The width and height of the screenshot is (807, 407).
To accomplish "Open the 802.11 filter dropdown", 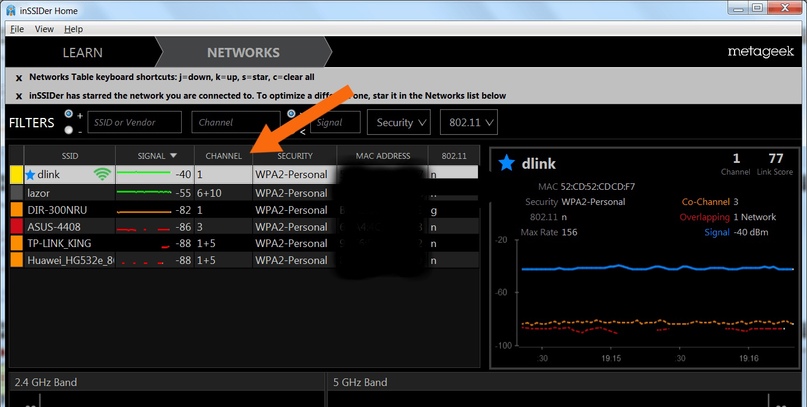I will (x=469, y=122).
